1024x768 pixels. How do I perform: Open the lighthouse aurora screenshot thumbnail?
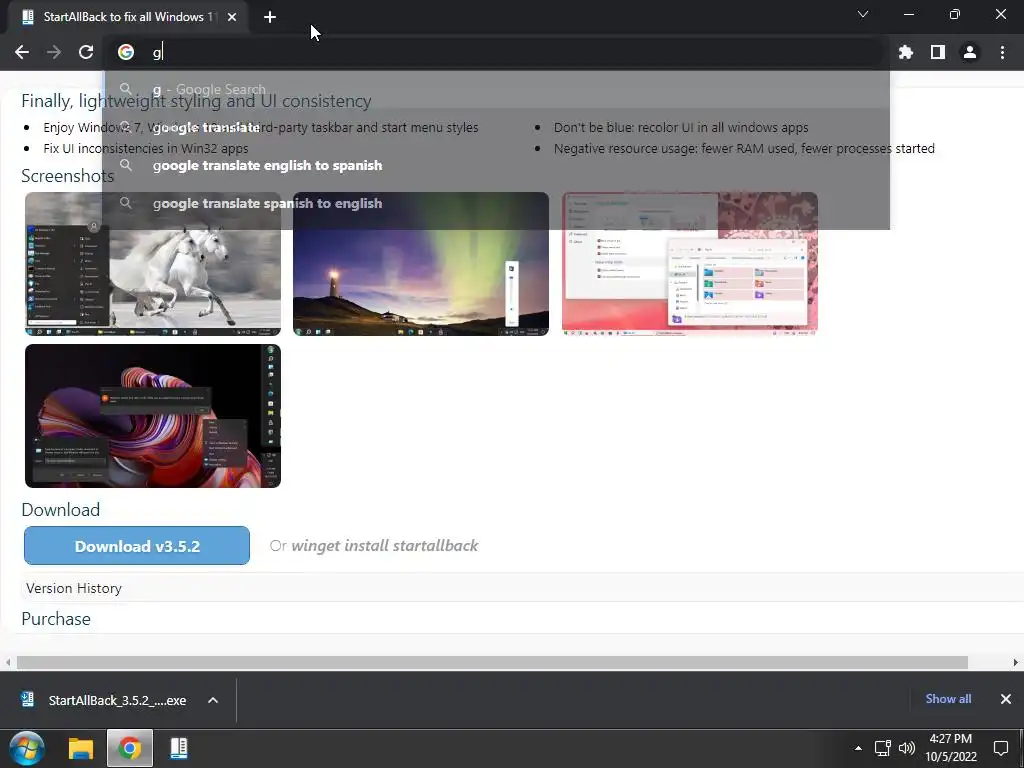[421, 264]
